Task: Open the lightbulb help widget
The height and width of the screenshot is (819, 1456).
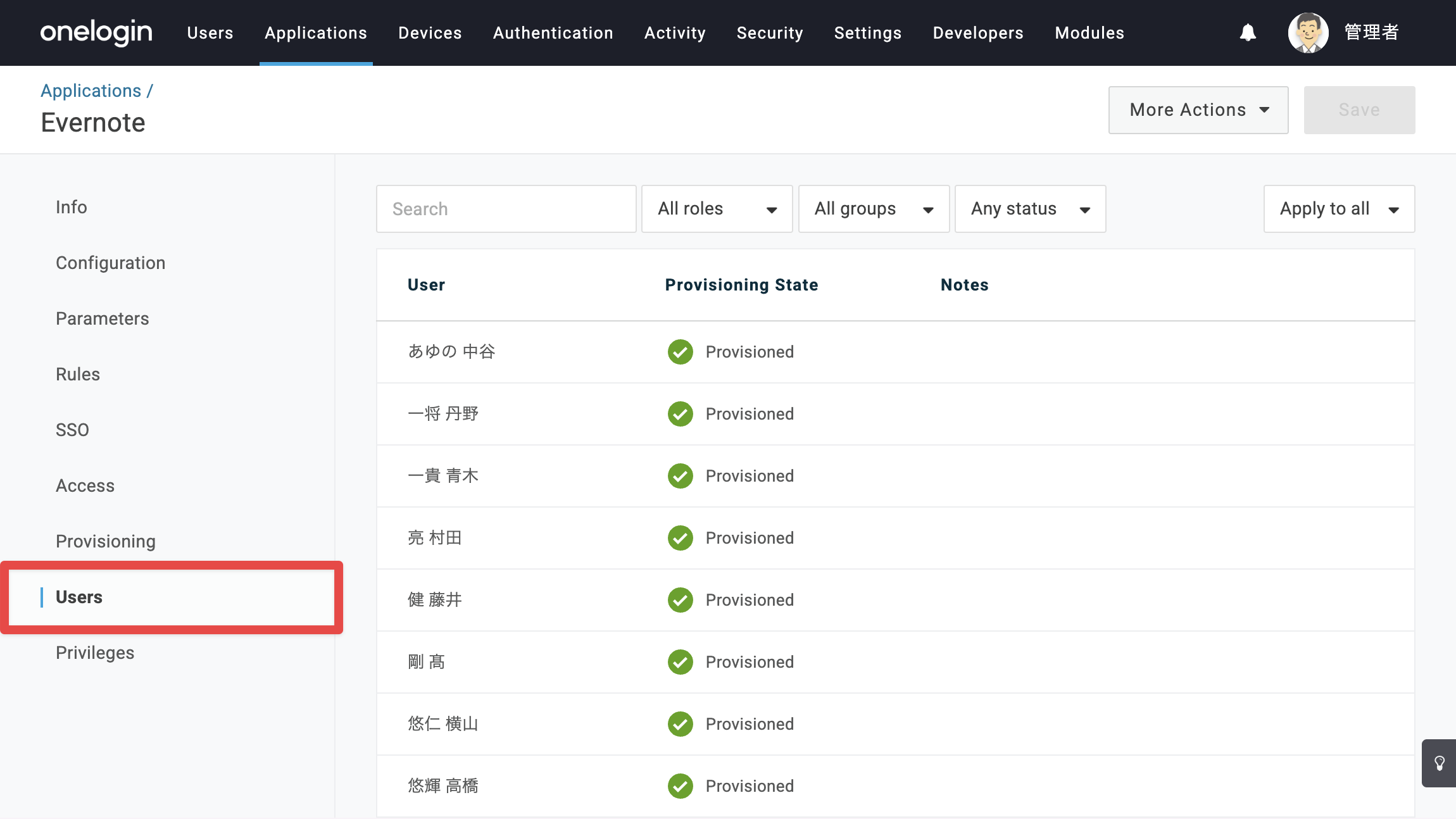Action: (1439, 763)
